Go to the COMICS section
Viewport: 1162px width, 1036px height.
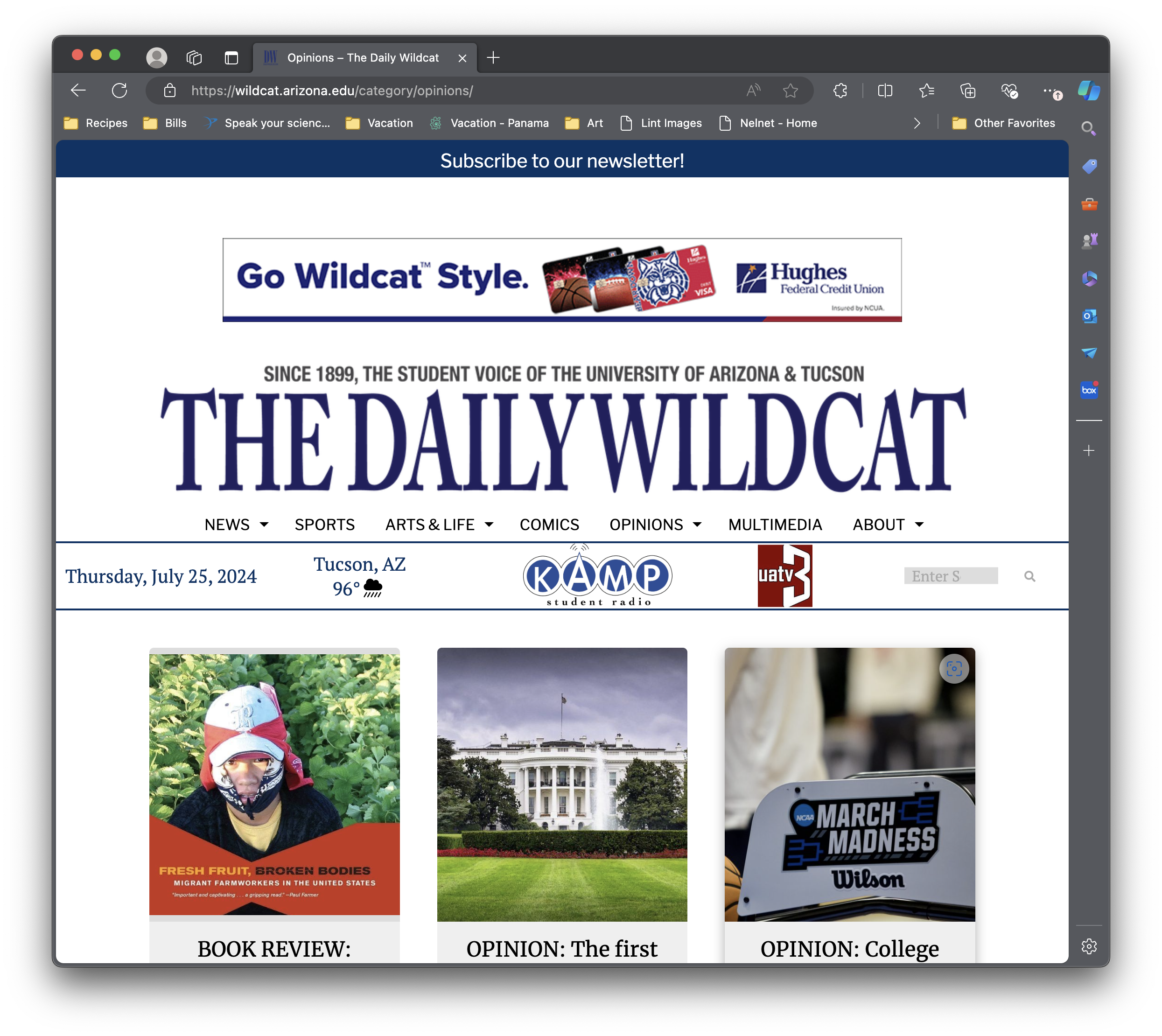point(549,524)
